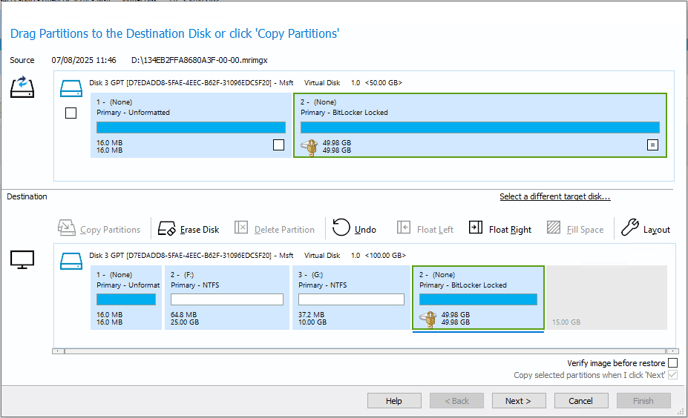Viewport: 688px width, 418px height.
Task: Click the Cancel button
Action: tap(581, 400)
